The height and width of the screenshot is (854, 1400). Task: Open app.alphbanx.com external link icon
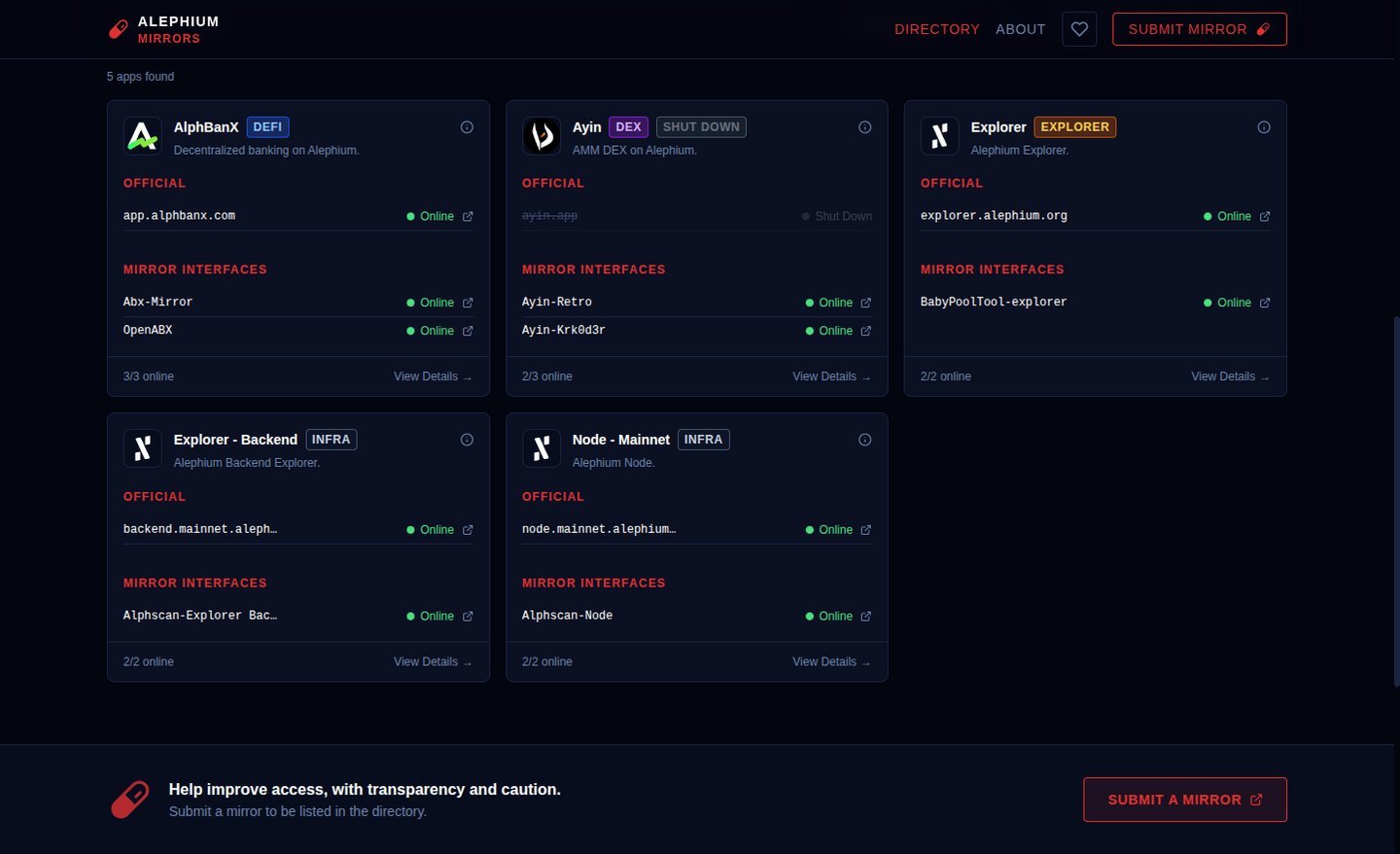[468, 216]
